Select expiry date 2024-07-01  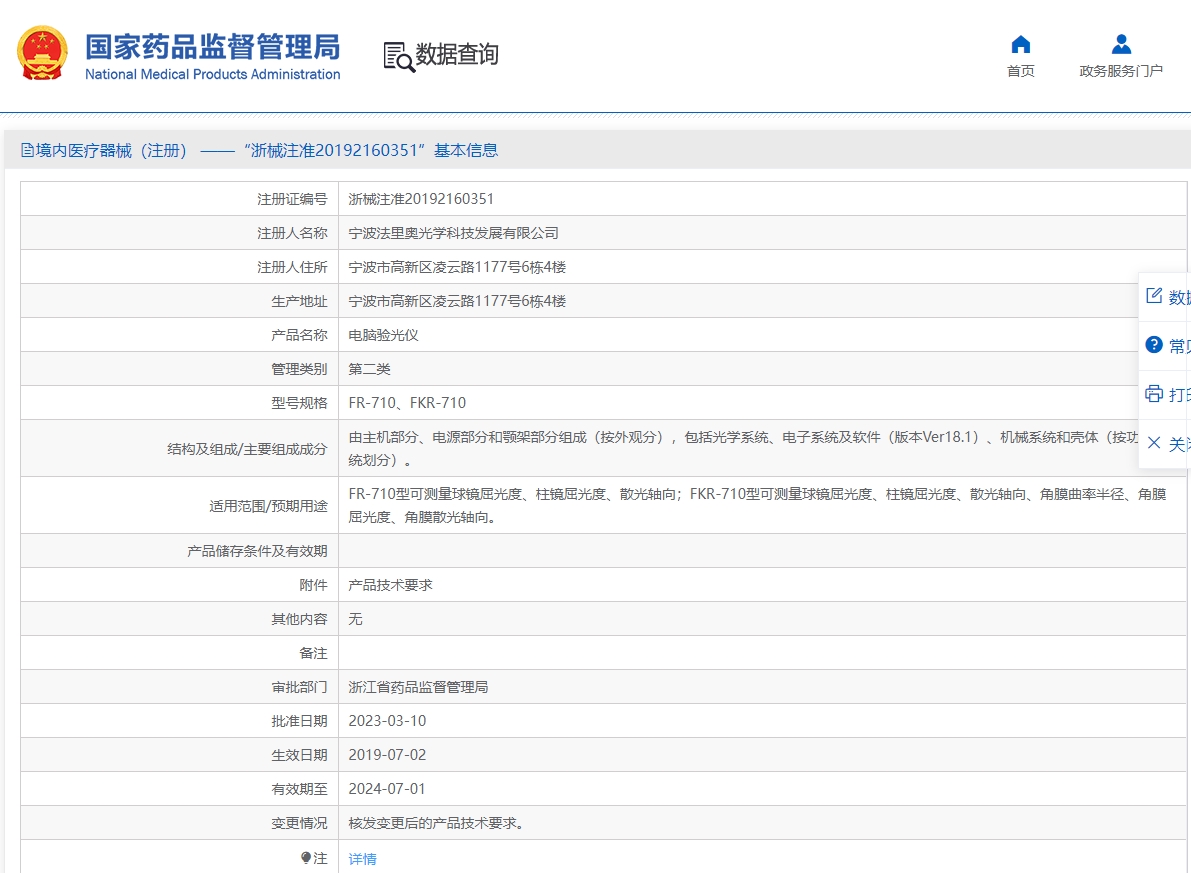click(387, 789)
